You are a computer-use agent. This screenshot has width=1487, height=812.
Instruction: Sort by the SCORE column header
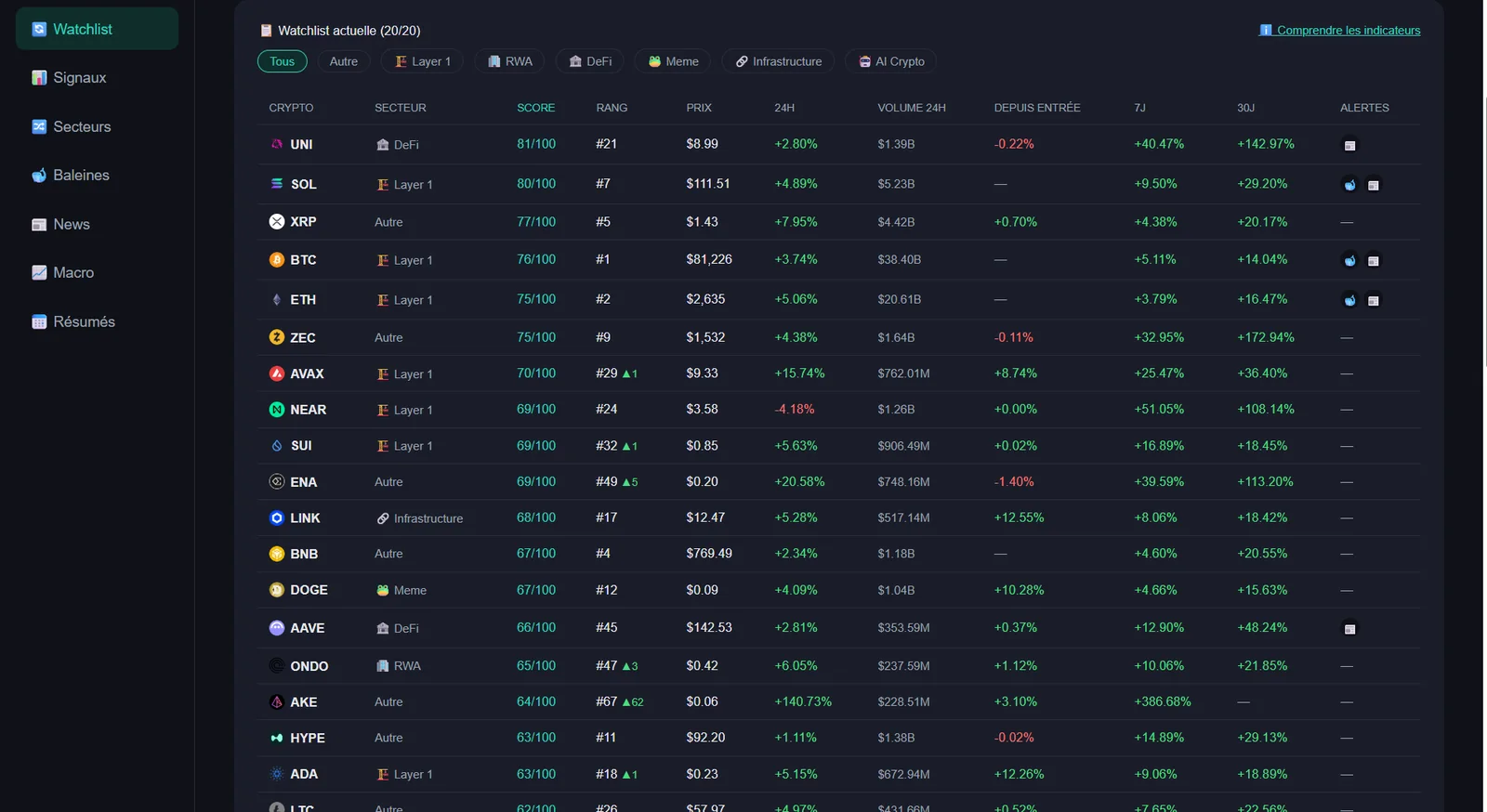coord(535,108)
